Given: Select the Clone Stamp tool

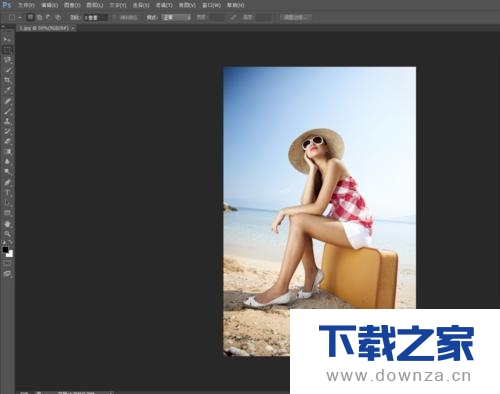Looking at the screenshot, I should point(7,121).
